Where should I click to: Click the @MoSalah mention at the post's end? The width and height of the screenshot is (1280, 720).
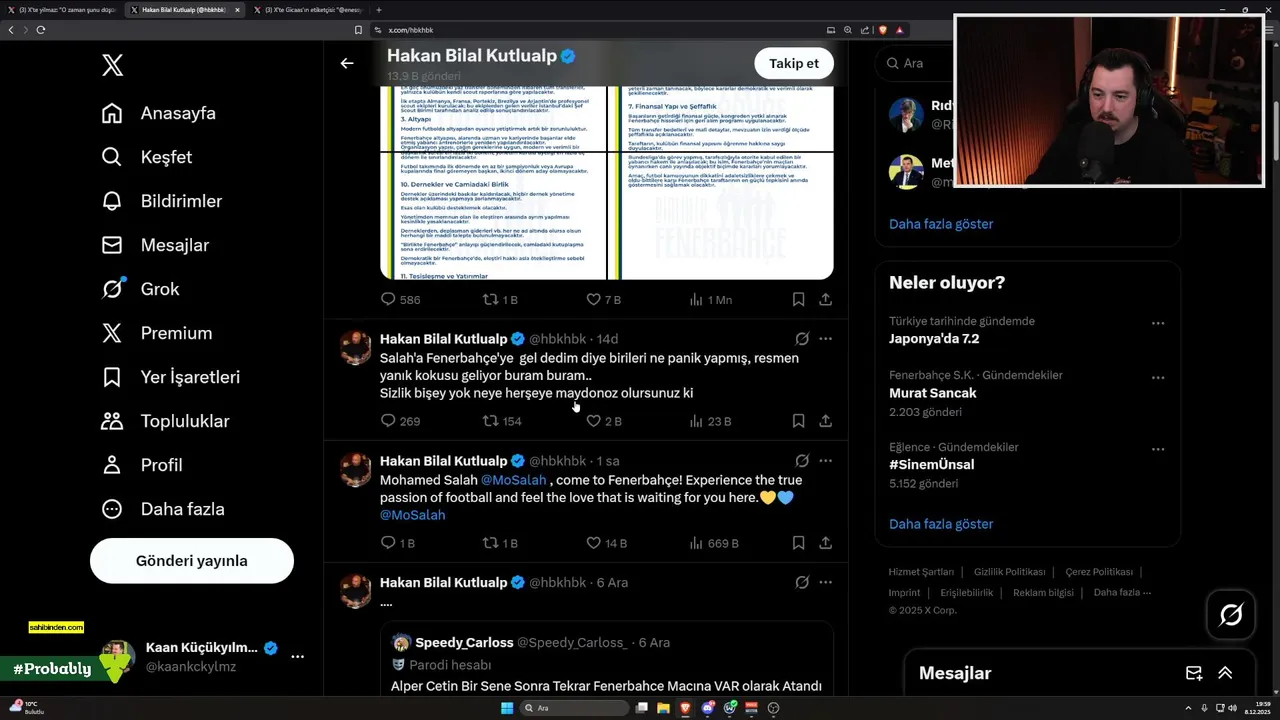[x=412, y=515]
